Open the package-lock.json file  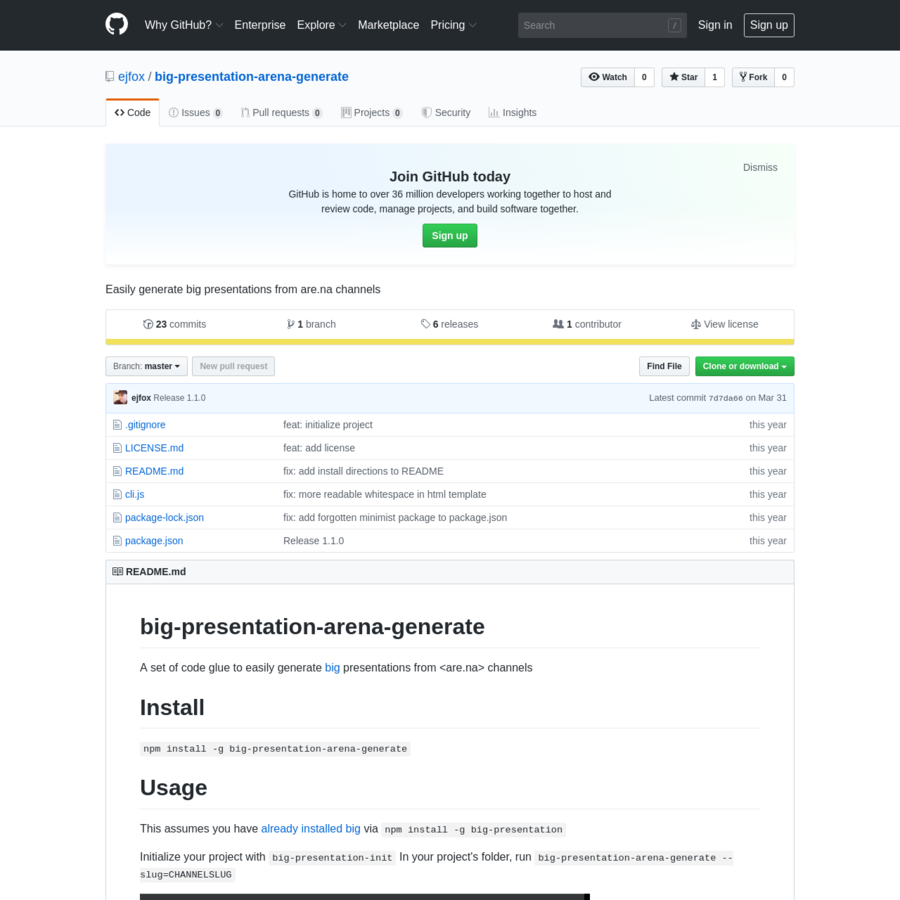click(164, 518)
